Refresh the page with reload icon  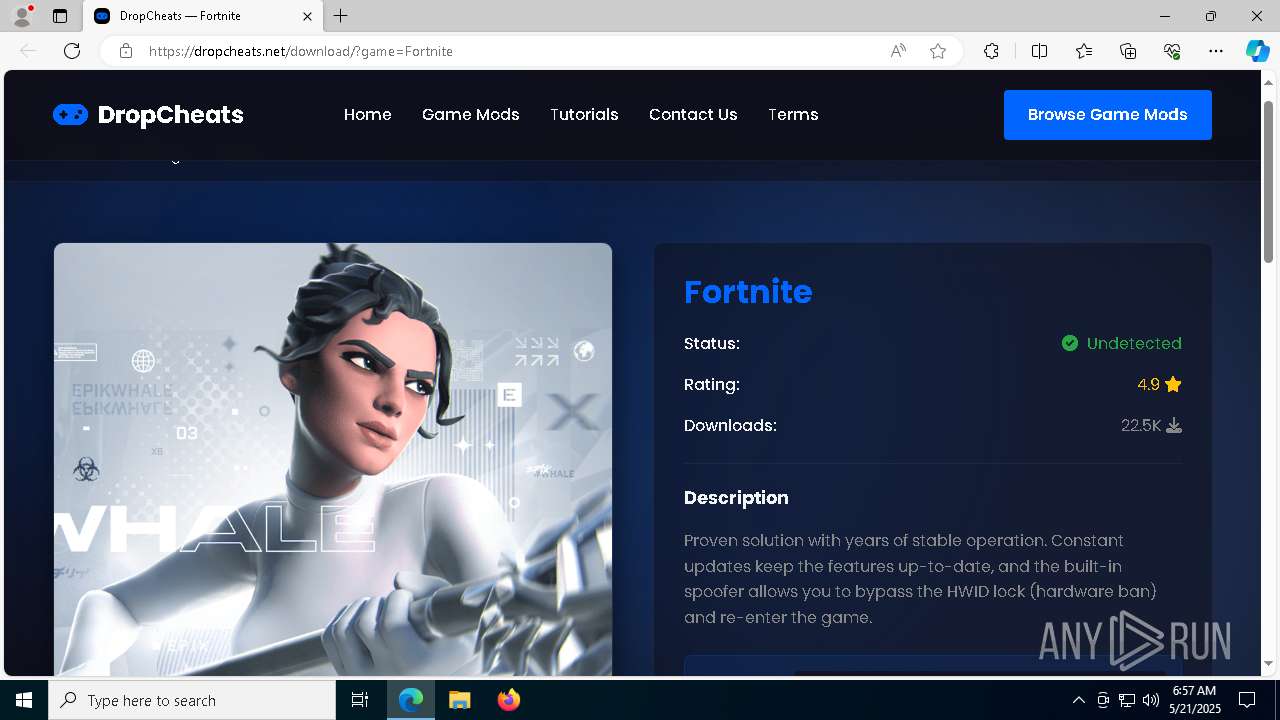click(x=72, y=51)
